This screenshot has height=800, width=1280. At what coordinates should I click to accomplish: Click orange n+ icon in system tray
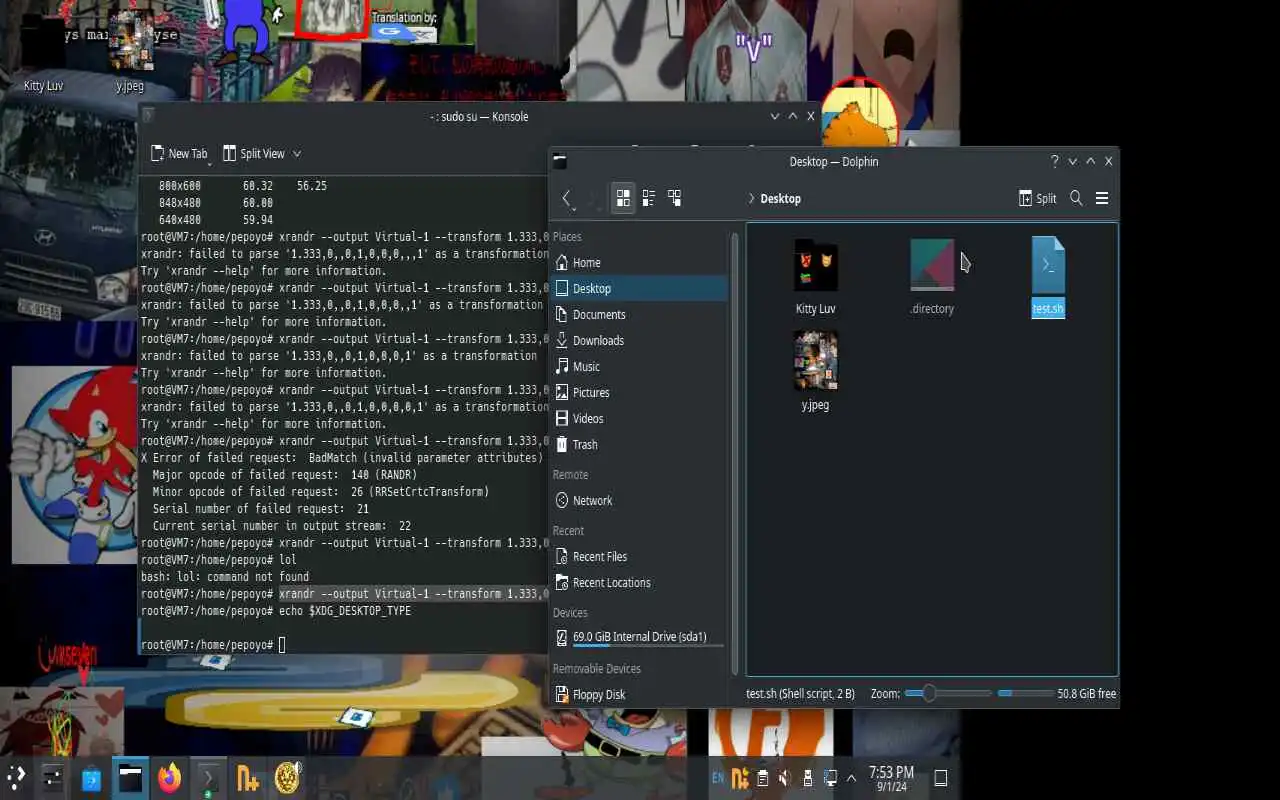pyautogui.click(x=741, y=777)
